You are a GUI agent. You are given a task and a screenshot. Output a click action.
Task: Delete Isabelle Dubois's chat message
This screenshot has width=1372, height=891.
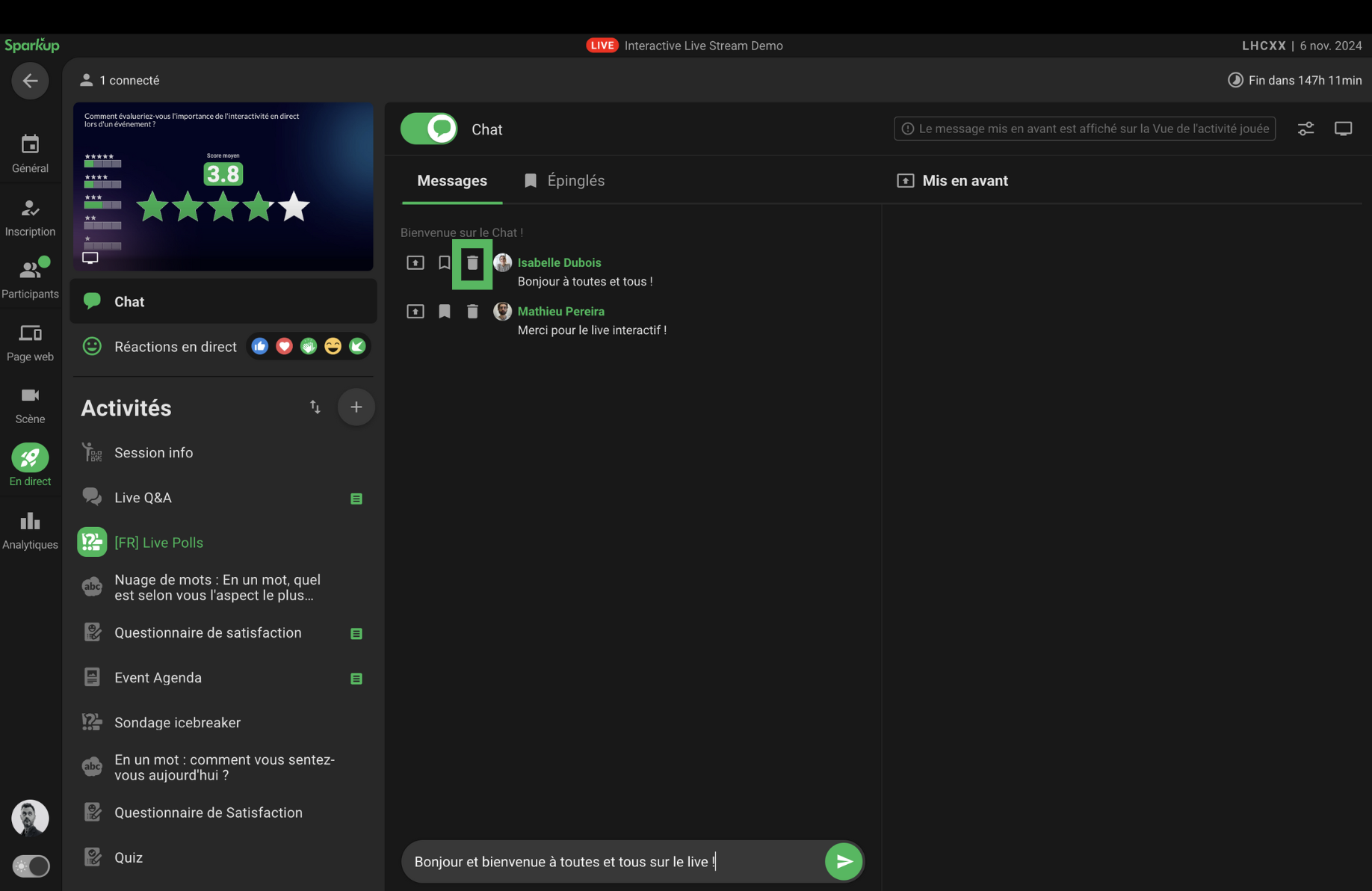click(x=472, y=263)
